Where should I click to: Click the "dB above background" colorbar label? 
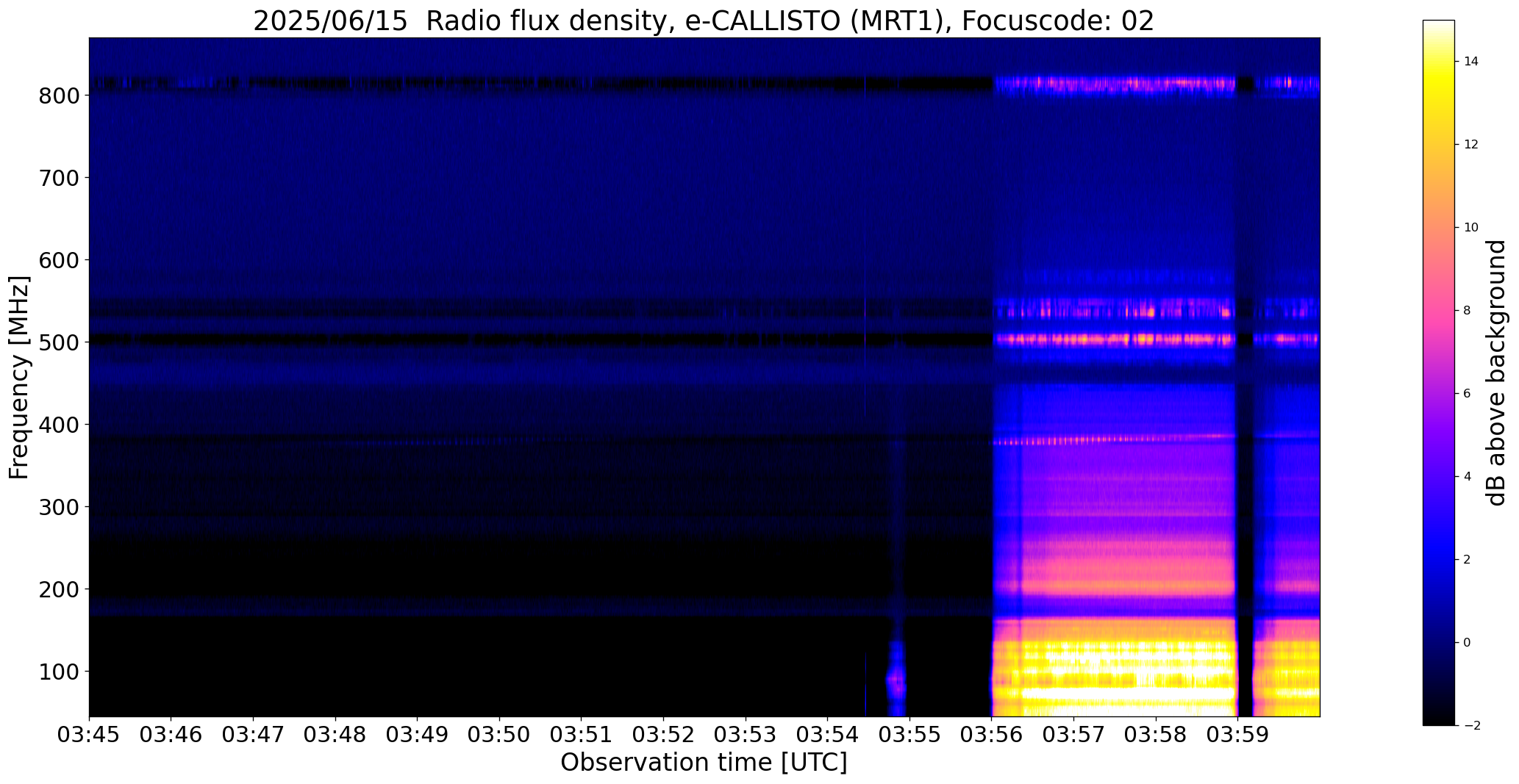pos(1497,373)
